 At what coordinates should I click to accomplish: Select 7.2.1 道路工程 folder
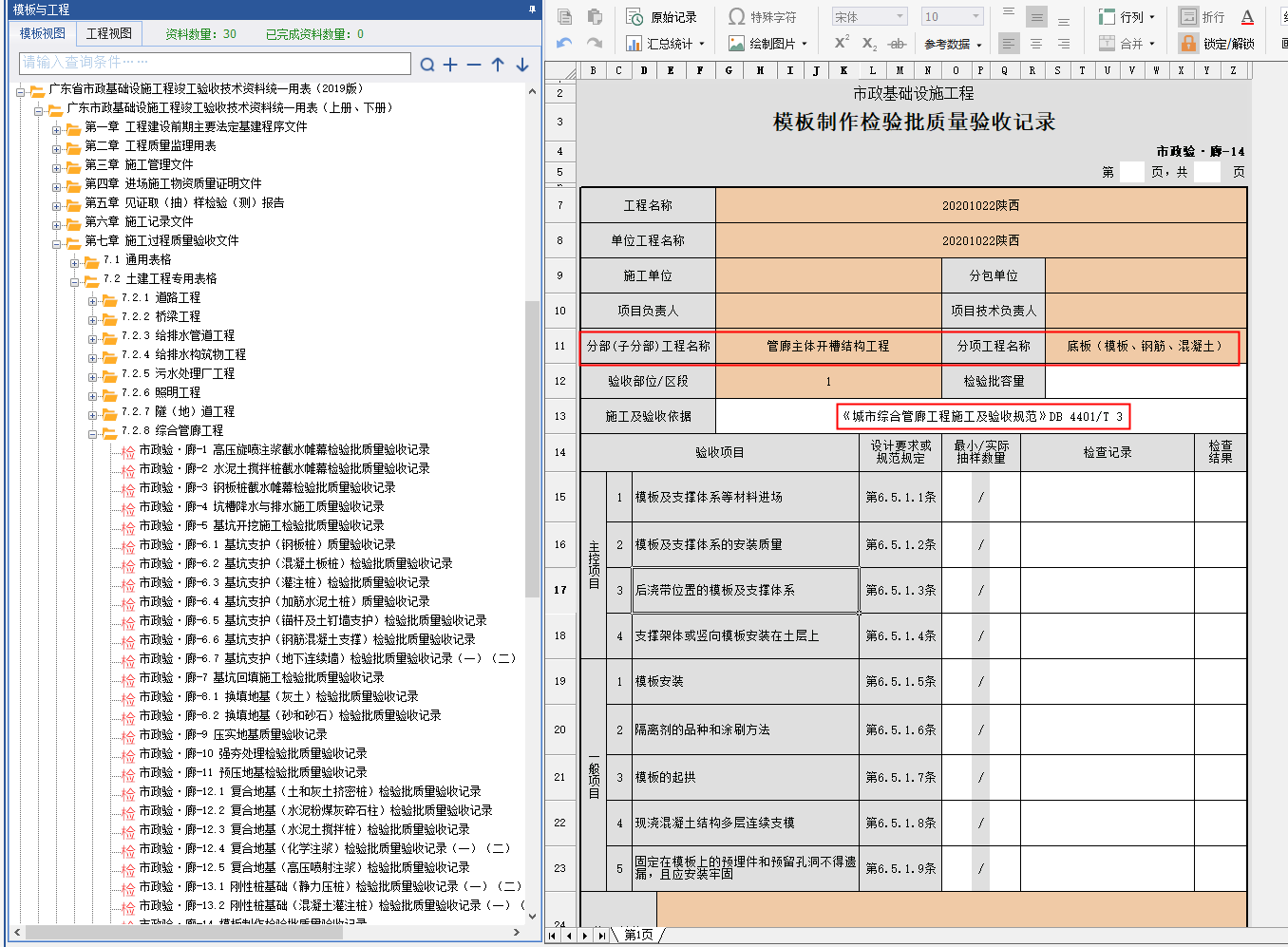[x=161, y=297]
